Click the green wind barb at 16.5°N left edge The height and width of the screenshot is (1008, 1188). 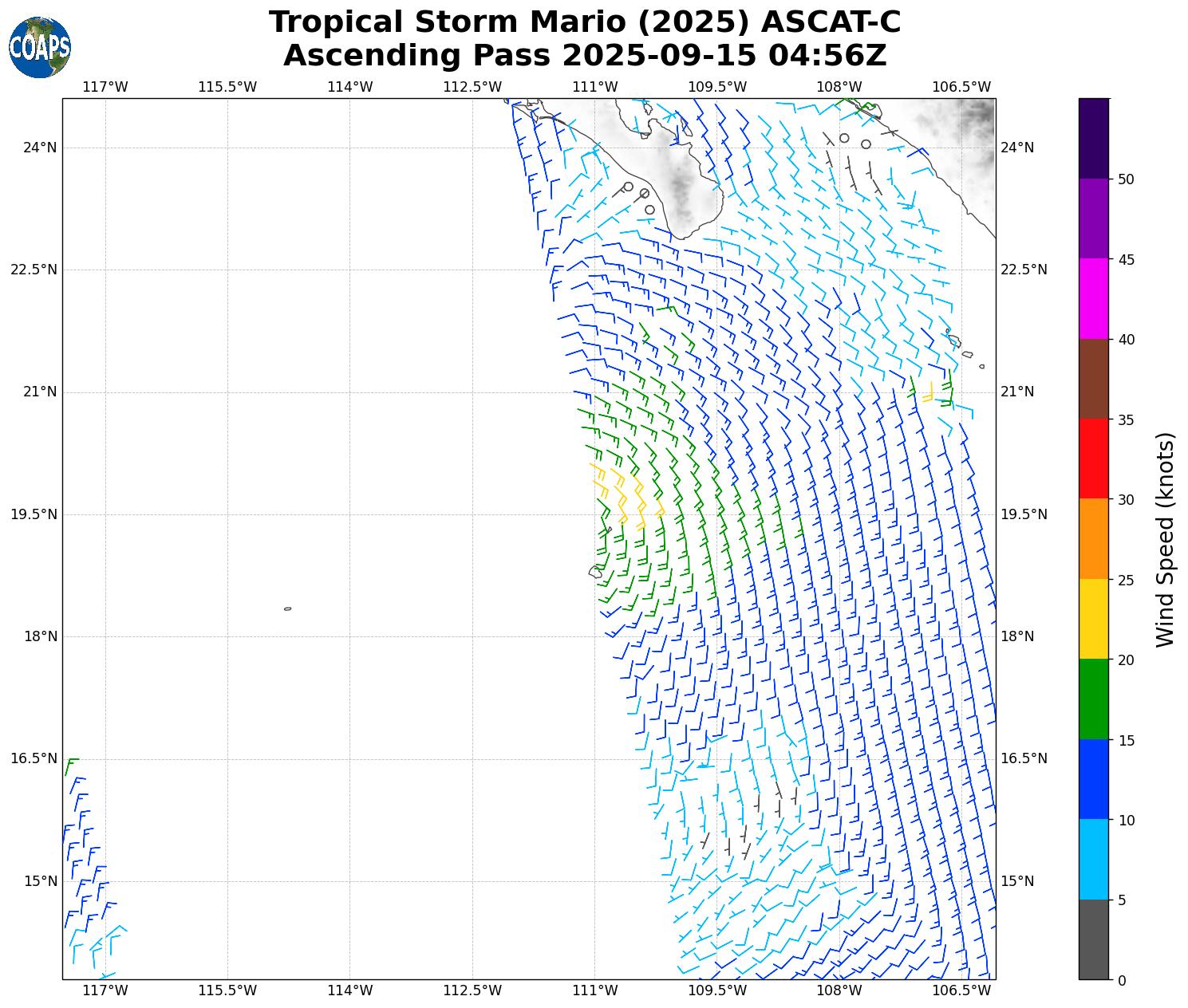click(70, 766)
